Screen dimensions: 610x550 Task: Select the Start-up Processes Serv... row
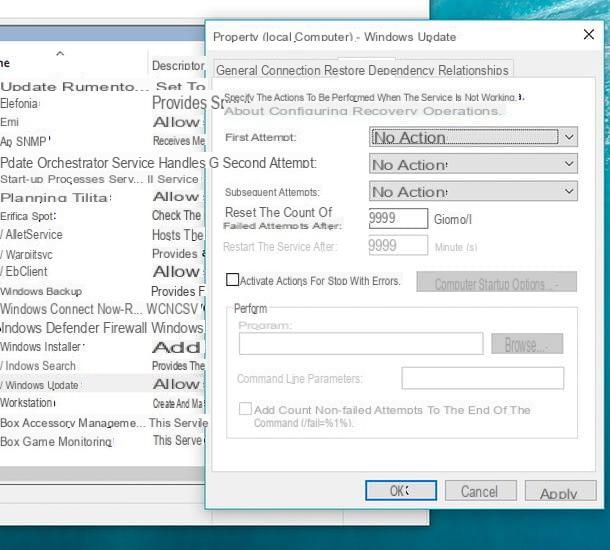pyautogui.click(x=102, y=179)
